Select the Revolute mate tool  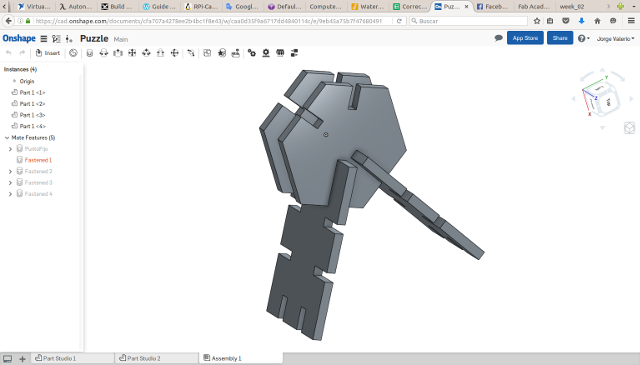click(104, 53)
